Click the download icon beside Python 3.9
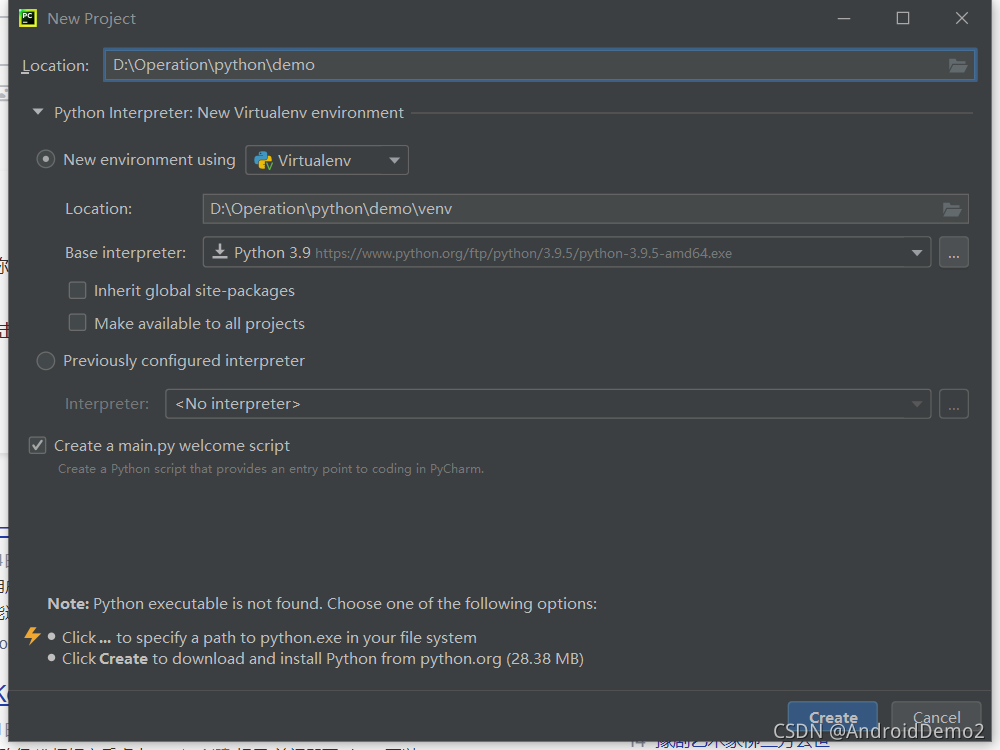Screen dimensions: 1000x750 [220, 251]
